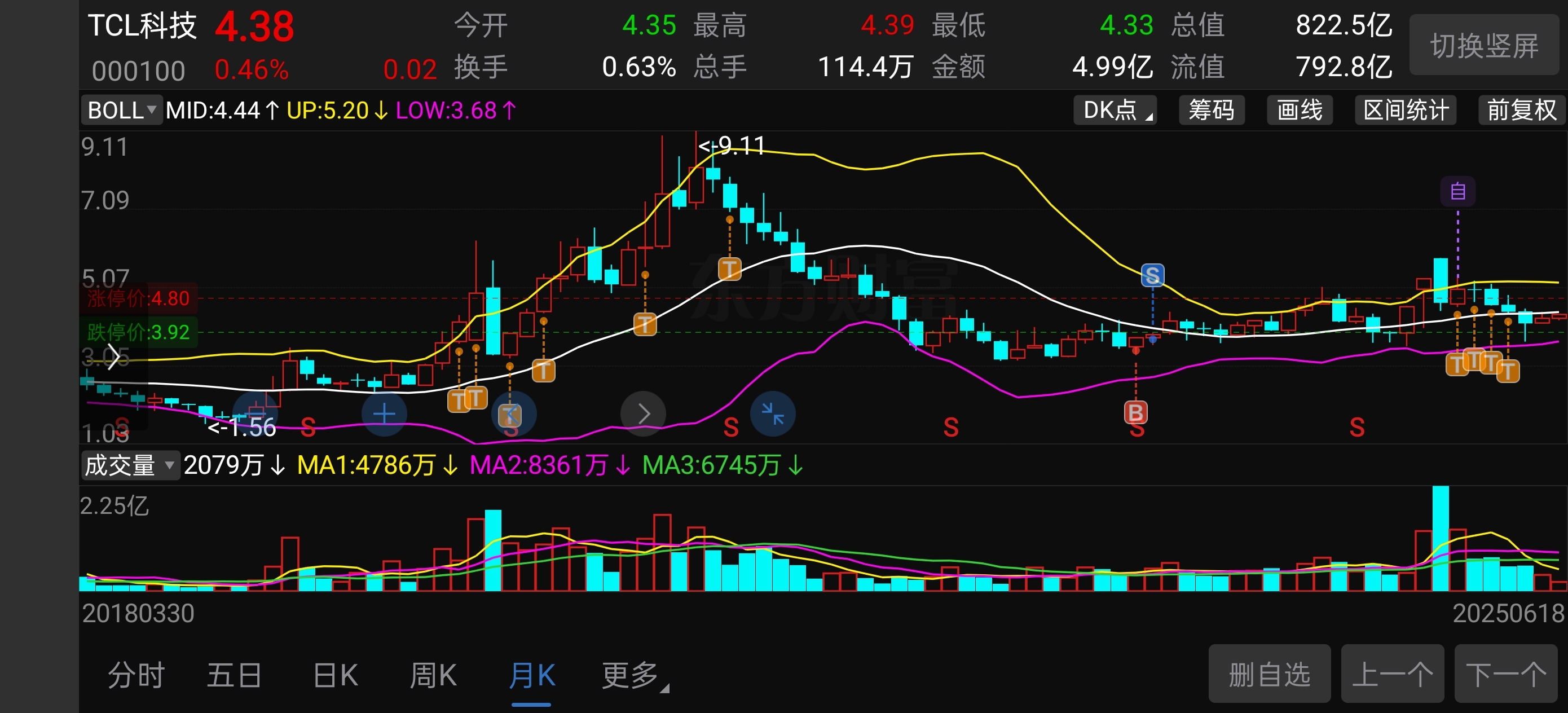Viewport: 1568px width, 713px height.
Task: Open the 筹码 chip distribution
Action: [1212, 110]
